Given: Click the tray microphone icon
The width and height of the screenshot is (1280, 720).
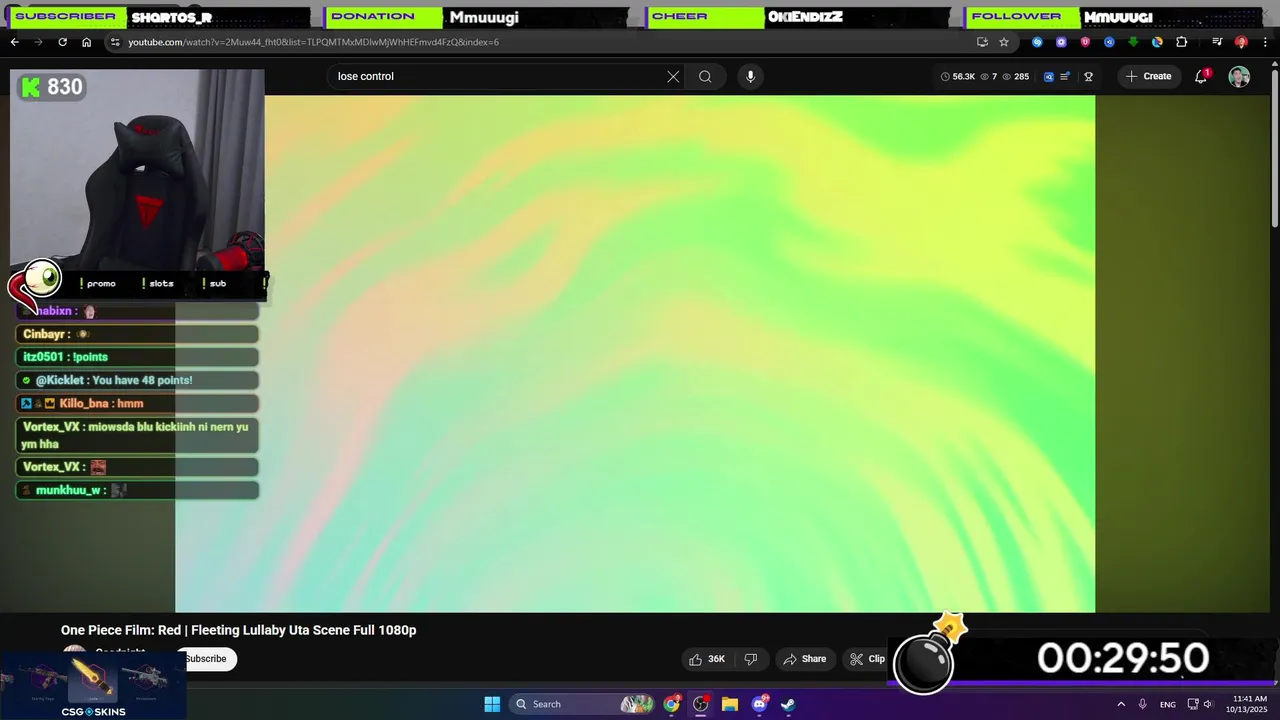Looking at the screenshot, I should tap(1143, 704).
